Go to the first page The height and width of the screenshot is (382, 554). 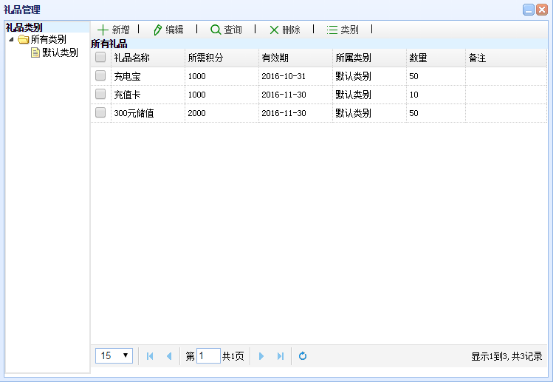[x=150, y=356]
